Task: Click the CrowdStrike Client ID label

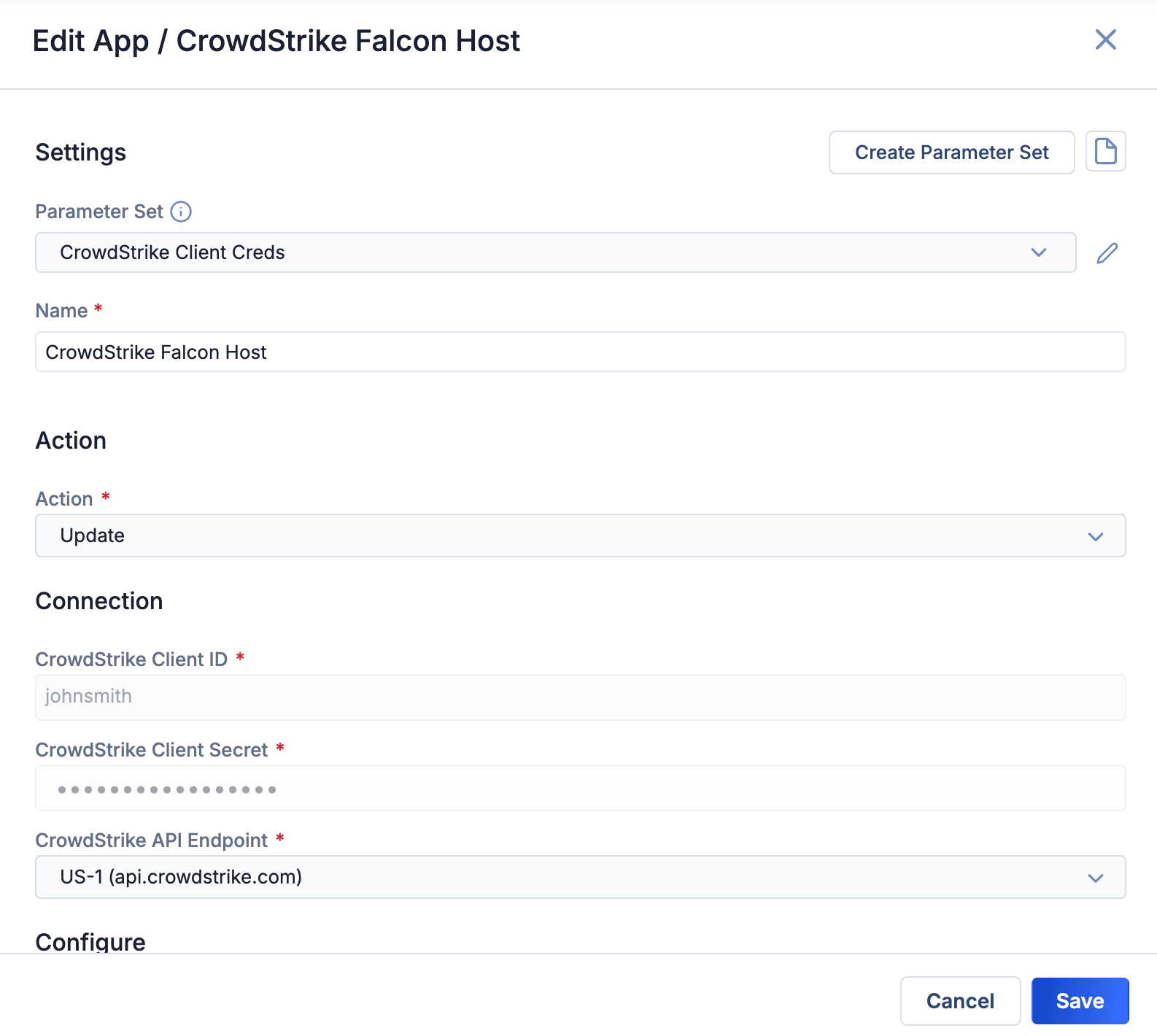Action: (x=131, y=660)
